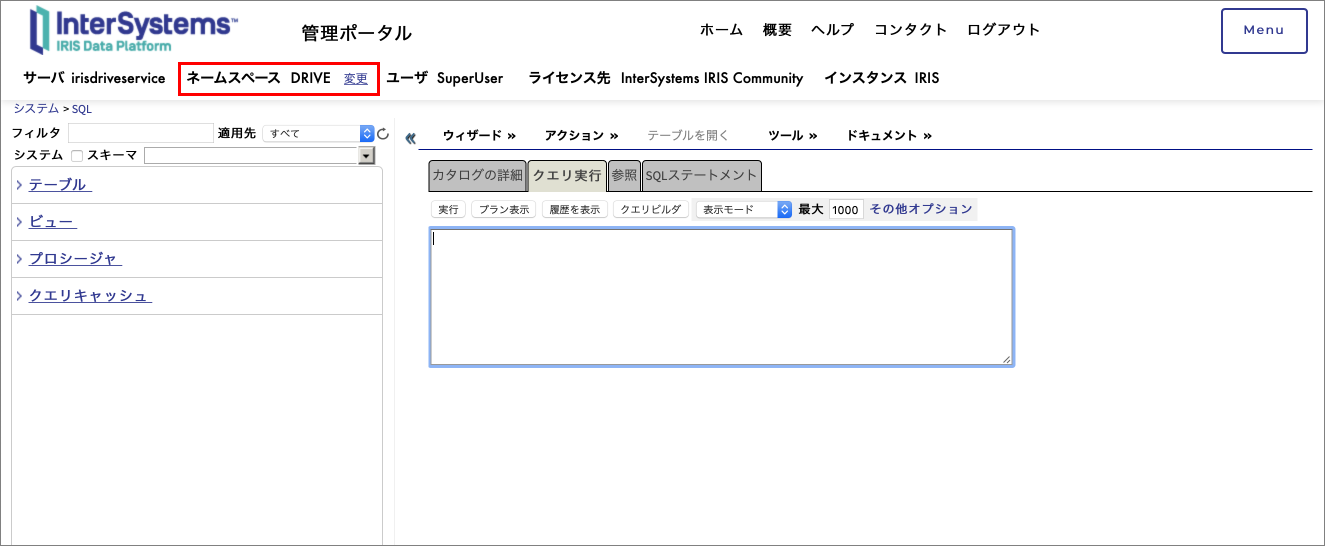Expand the テーブル section
1325x546 pixels.
(x=19, y=185)
